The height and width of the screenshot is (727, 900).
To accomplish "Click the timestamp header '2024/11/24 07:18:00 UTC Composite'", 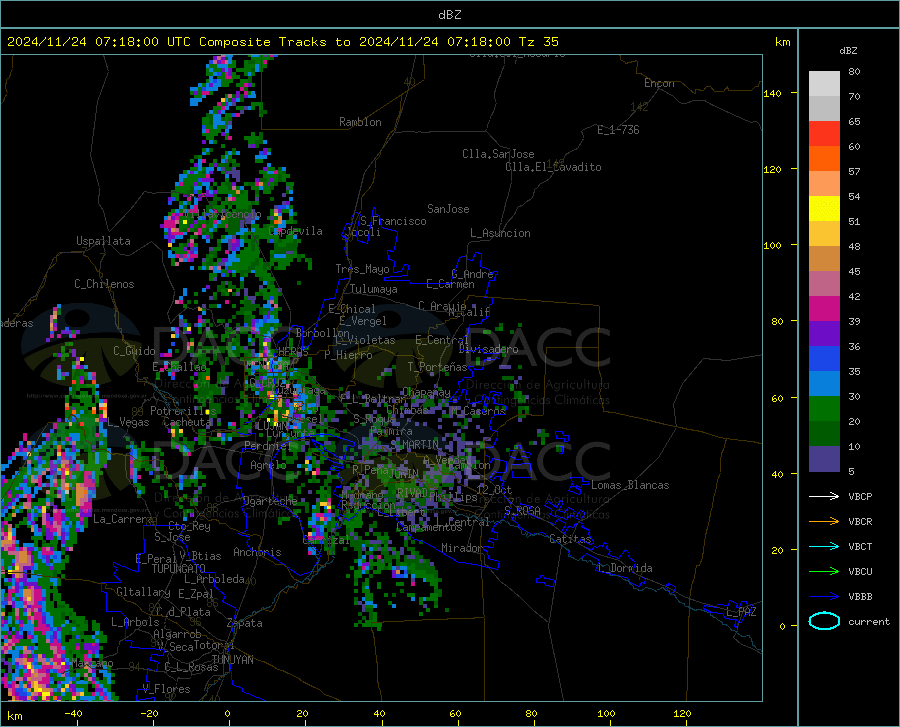I will 139,42.
